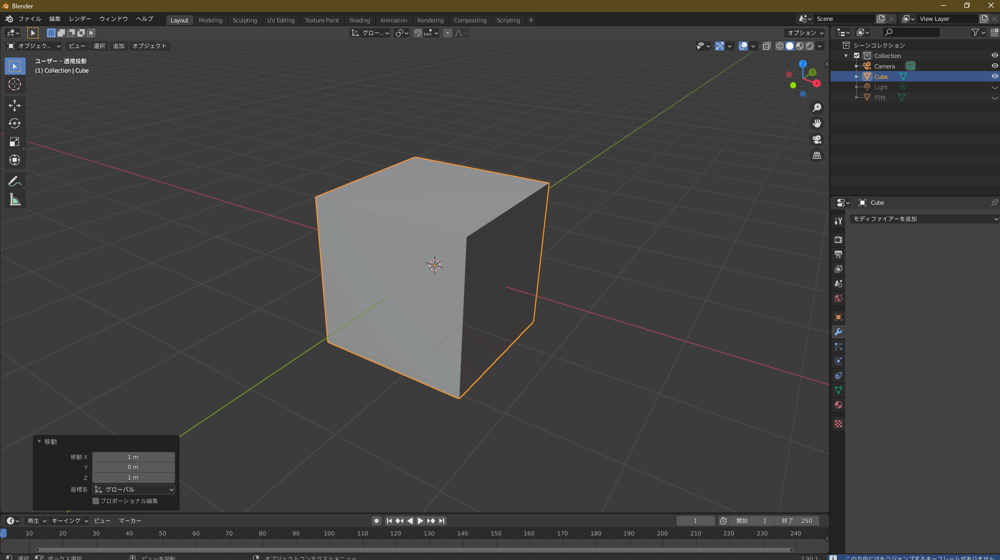
Task: Open the Options dropdown in viewport
Action: click(x=805, y=33)
